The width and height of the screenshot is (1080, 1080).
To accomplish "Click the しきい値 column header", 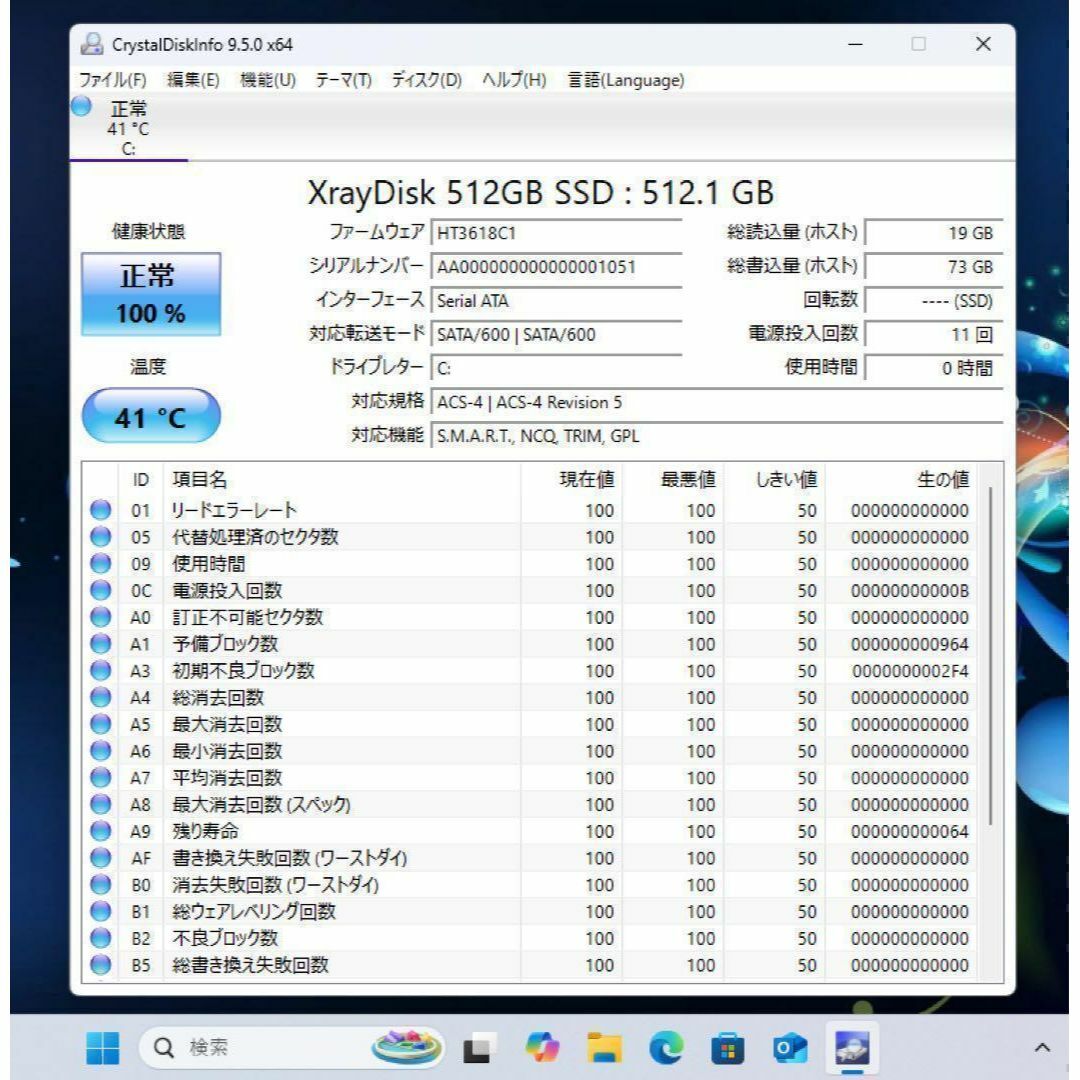I will 774,479.
